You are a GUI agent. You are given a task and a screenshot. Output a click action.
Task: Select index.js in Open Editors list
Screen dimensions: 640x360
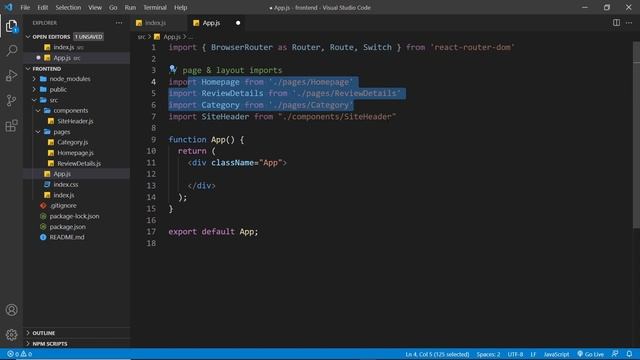point(77,47)
